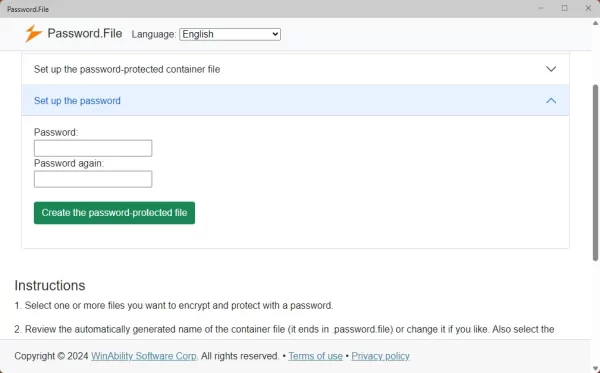
Task: Minimize the Password.File window
Action: [541, 8]
